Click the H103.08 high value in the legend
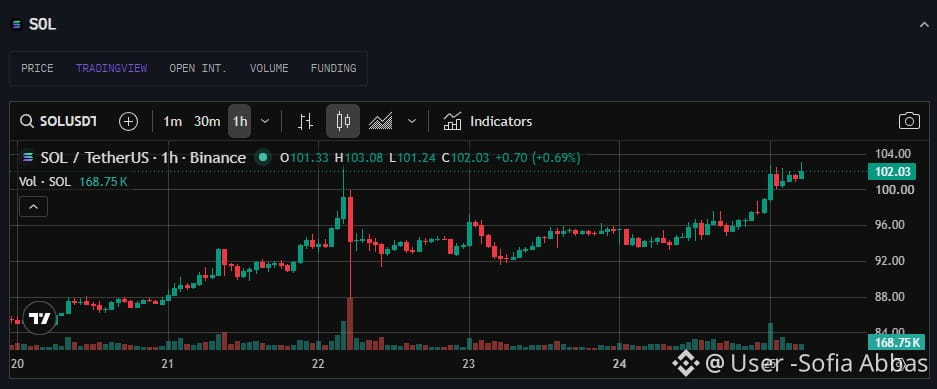The height and width of the screenshot is (389, 937). [359, 158]
